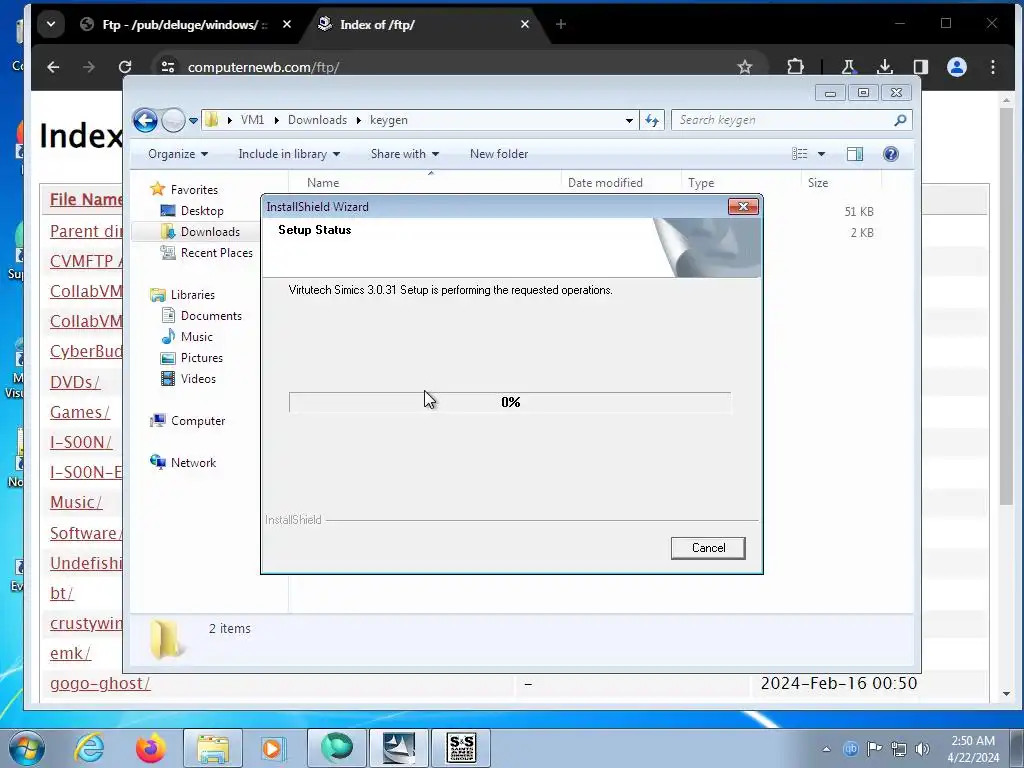Open the Games/ directory link
Viewport: 1024px width, 768px height.
(80, 412)
